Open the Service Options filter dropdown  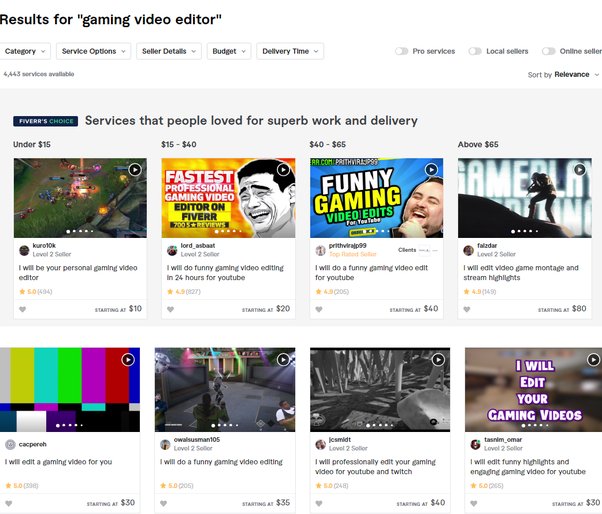coord(93,51)
